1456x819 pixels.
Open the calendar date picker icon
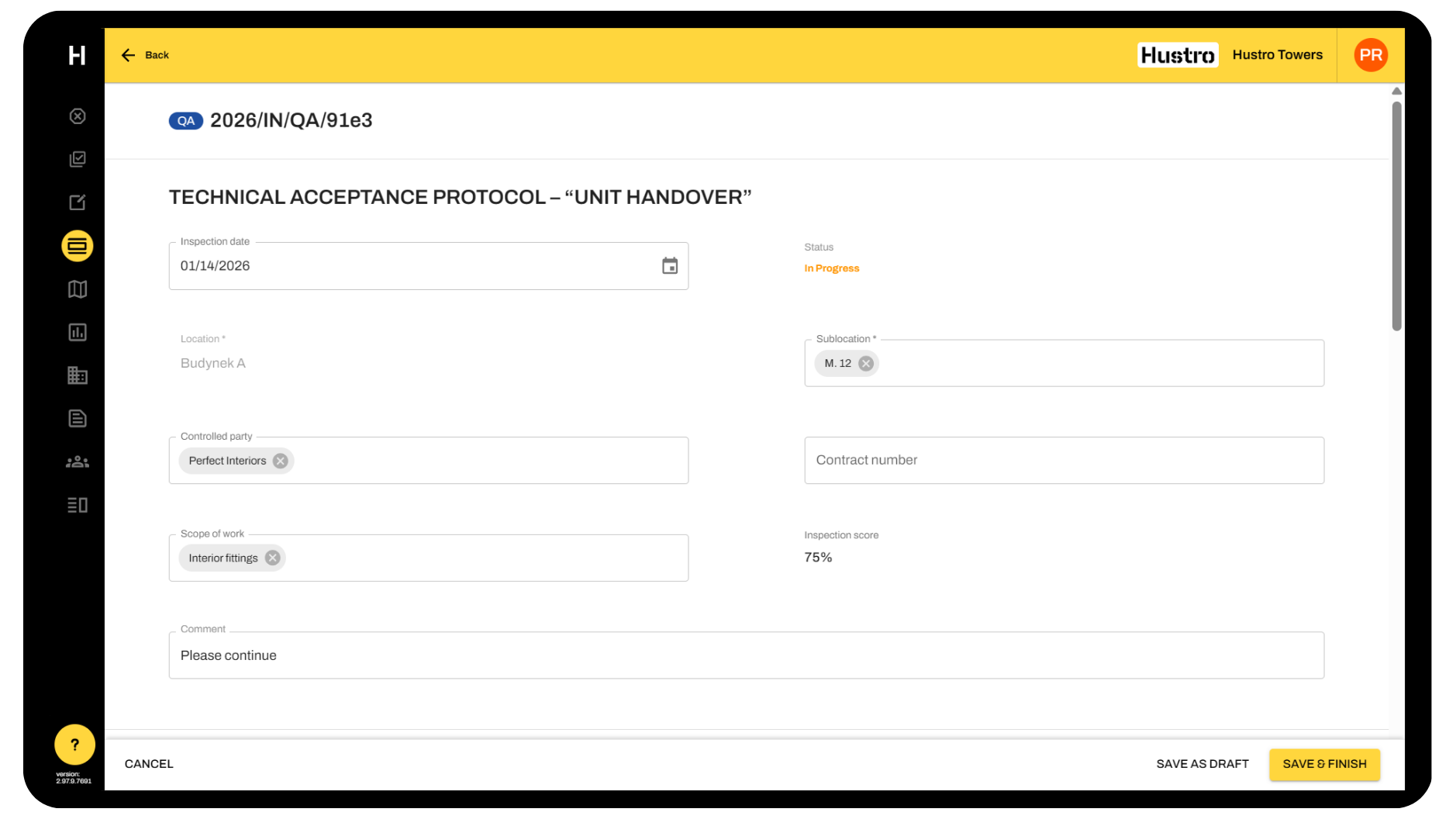click(670, 266)
